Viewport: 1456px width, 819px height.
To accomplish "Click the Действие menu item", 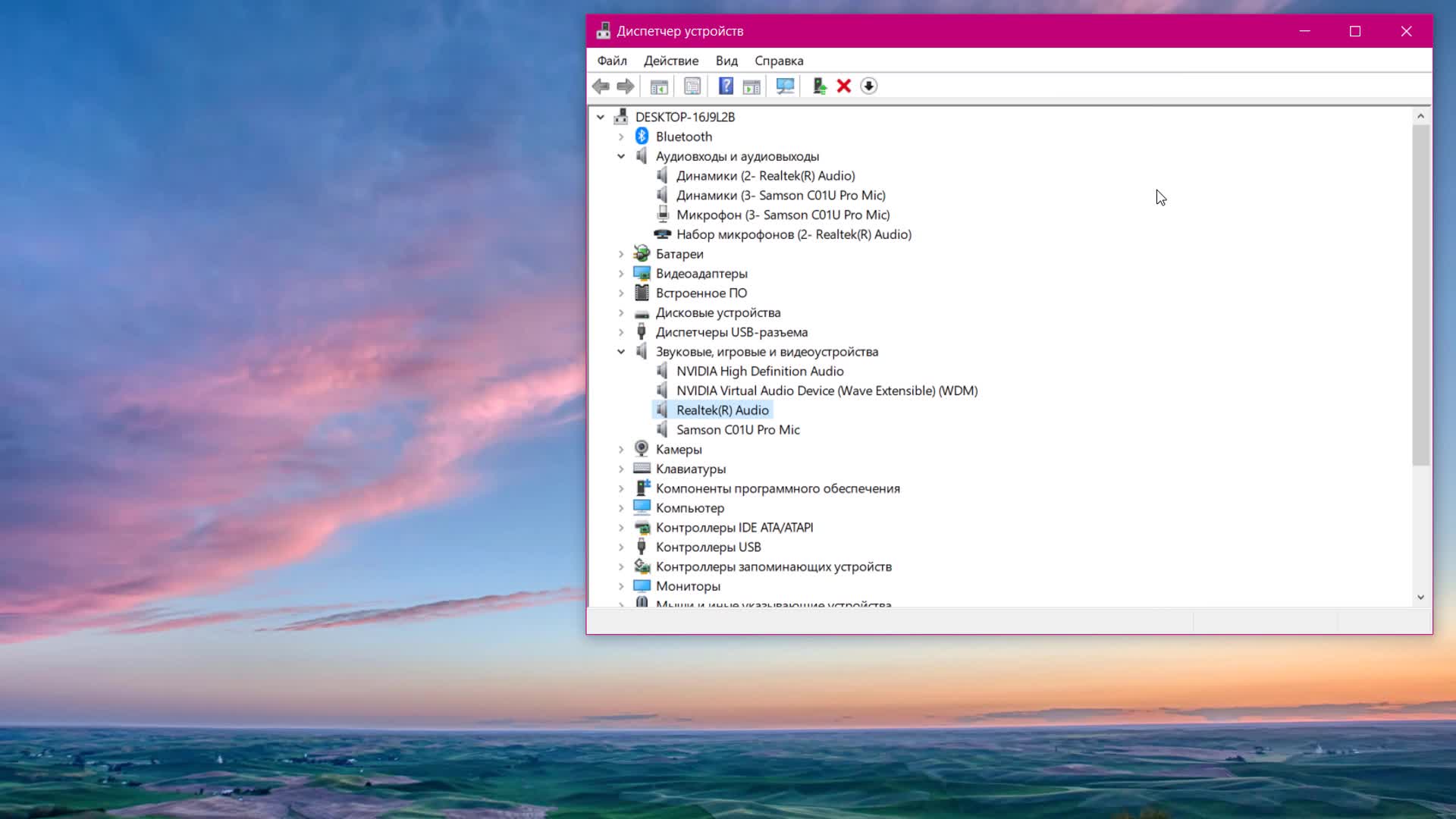I will [671, 60].
